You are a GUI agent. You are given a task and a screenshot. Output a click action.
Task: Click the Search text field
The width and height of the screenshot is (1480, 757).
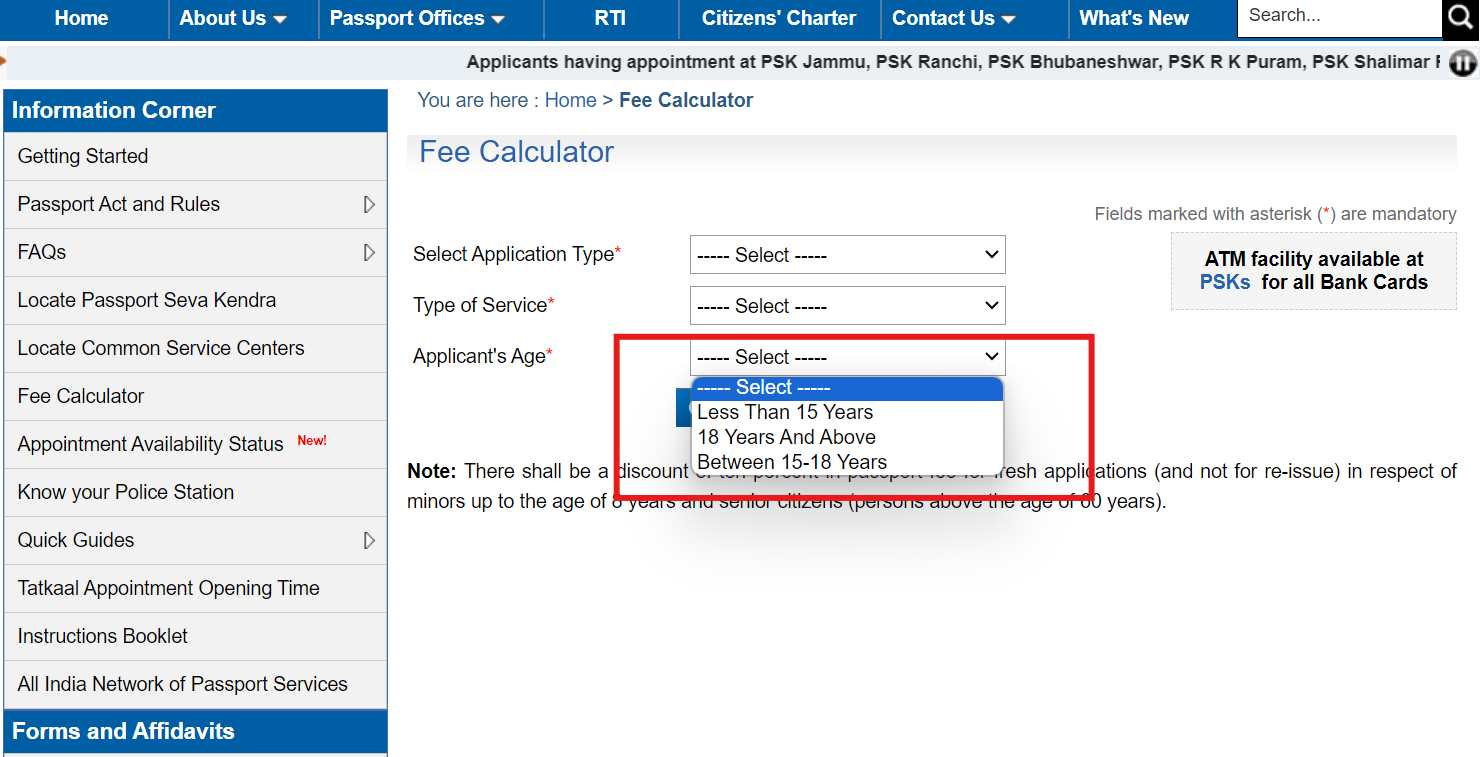1340,17
